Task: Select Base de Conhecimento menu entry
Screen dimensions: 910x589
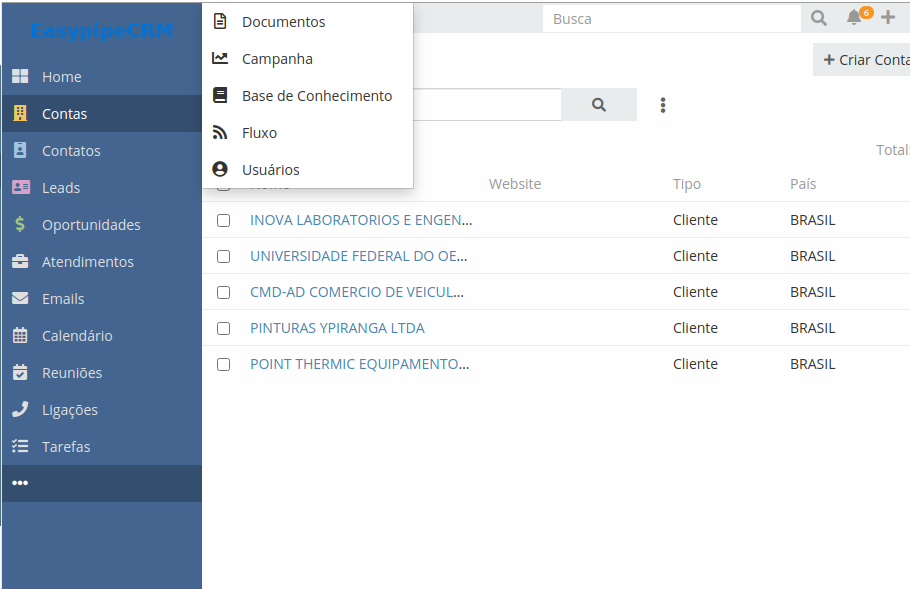Action: point(308,96)
